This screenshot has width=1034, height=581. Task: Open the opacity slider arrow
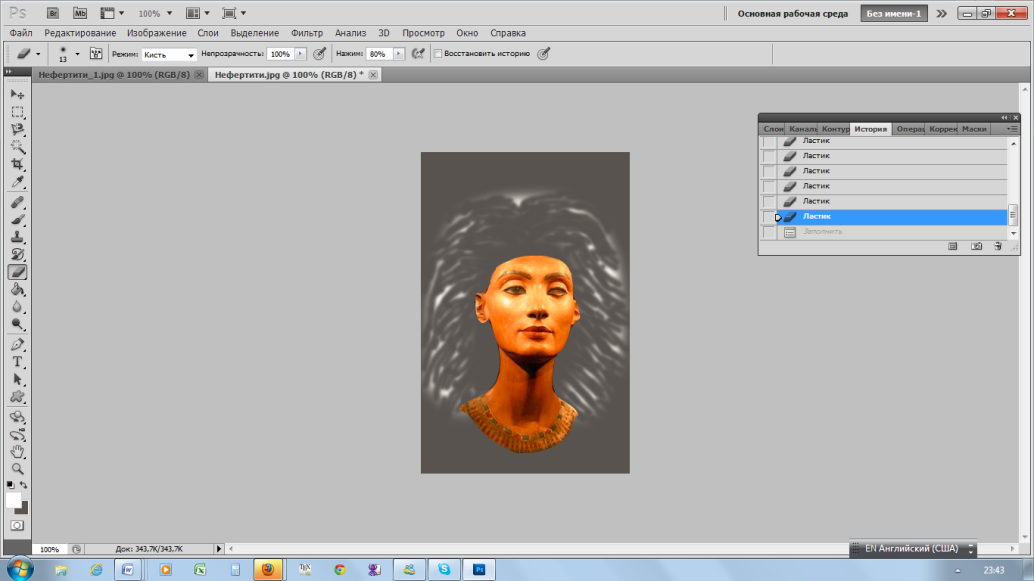(300, 53)
